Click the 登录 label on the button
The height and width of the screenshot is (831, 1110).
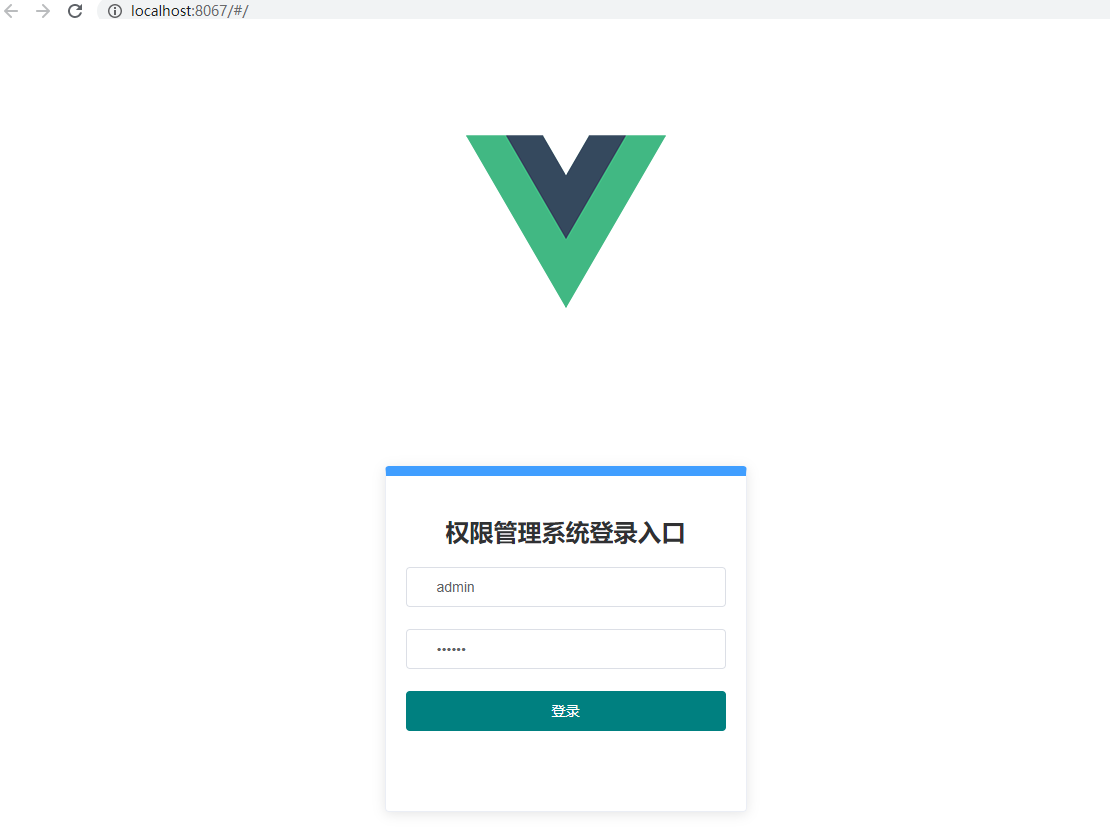[x=566, y=711]
